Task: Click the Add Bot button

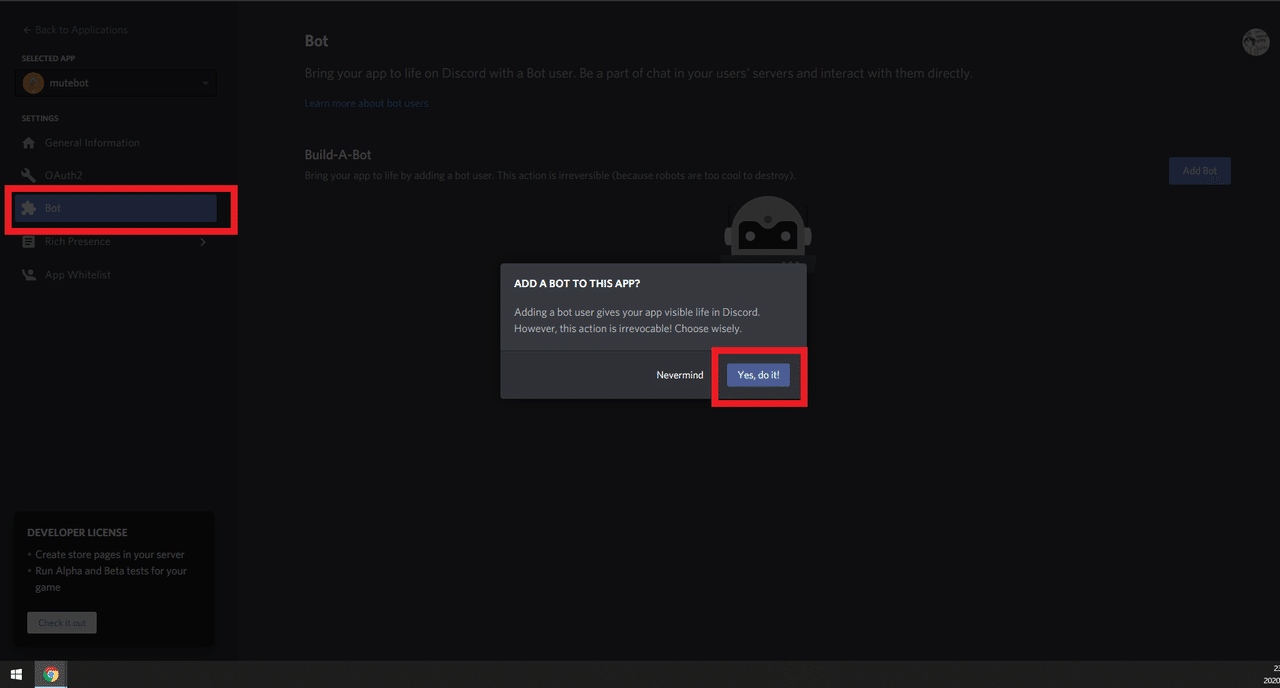Action: pyautogui.click(x=1200, y=171)
